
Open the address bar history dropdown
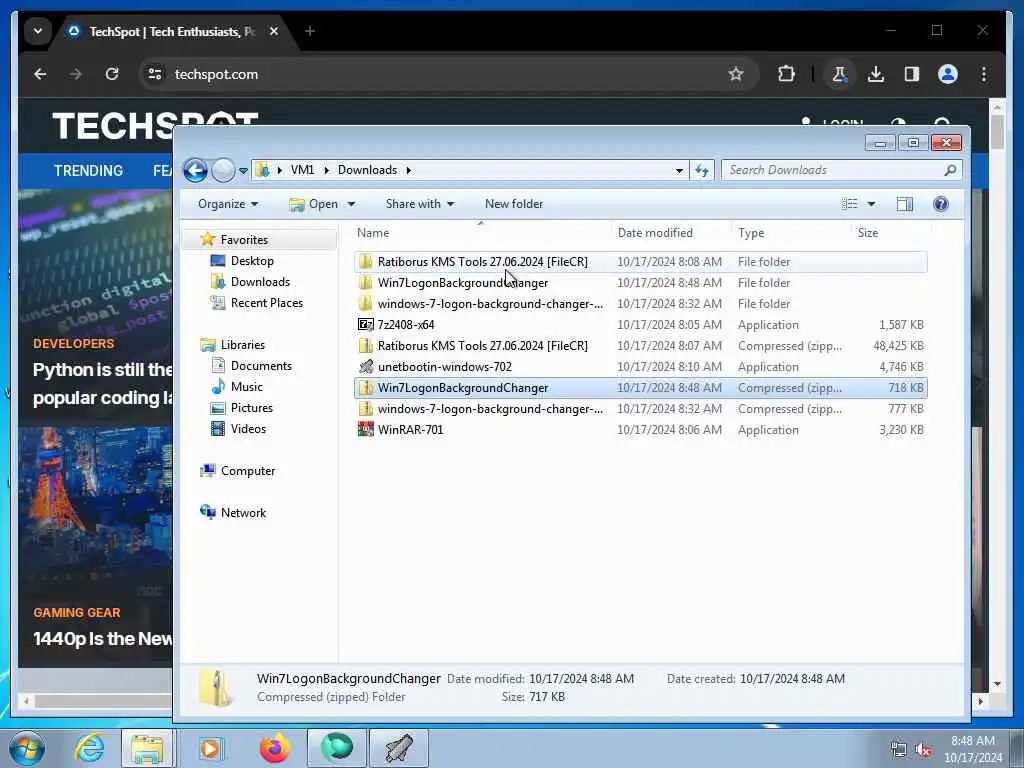pyautogui.click(x=679, y=170)
